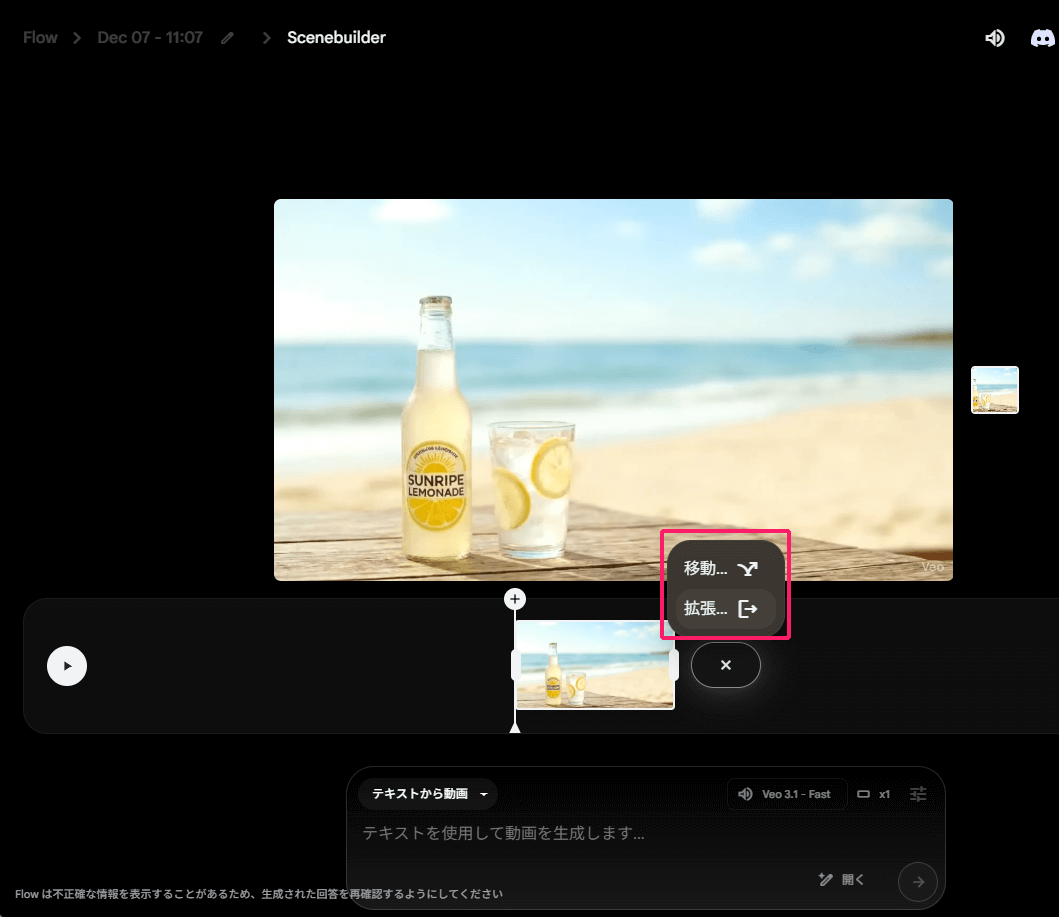Click the playhead marker below the timeline
Screen dimensions: 1059x917
[515, 728]
